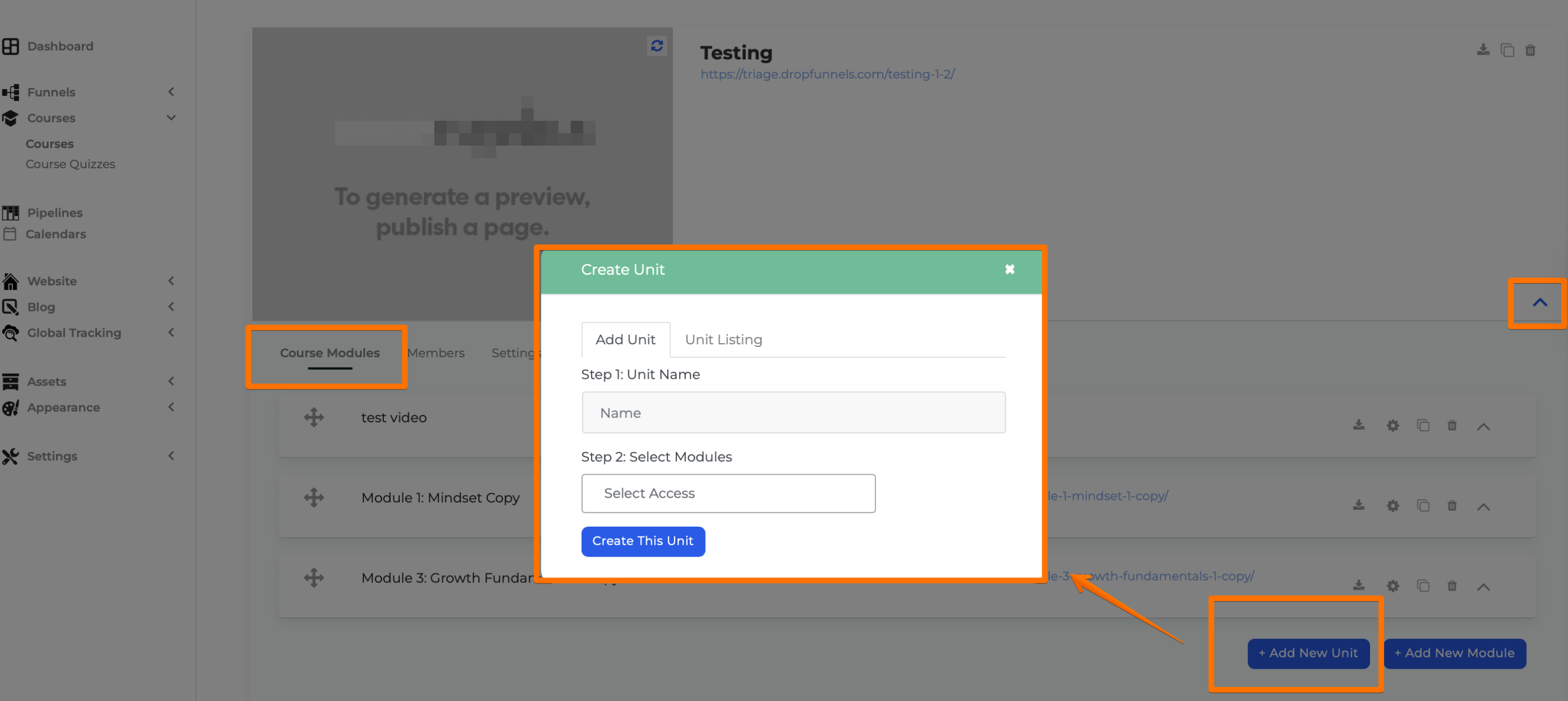Screen dimensions: 1568x701
Task: Open the Members tab
Action: [435, 353]
